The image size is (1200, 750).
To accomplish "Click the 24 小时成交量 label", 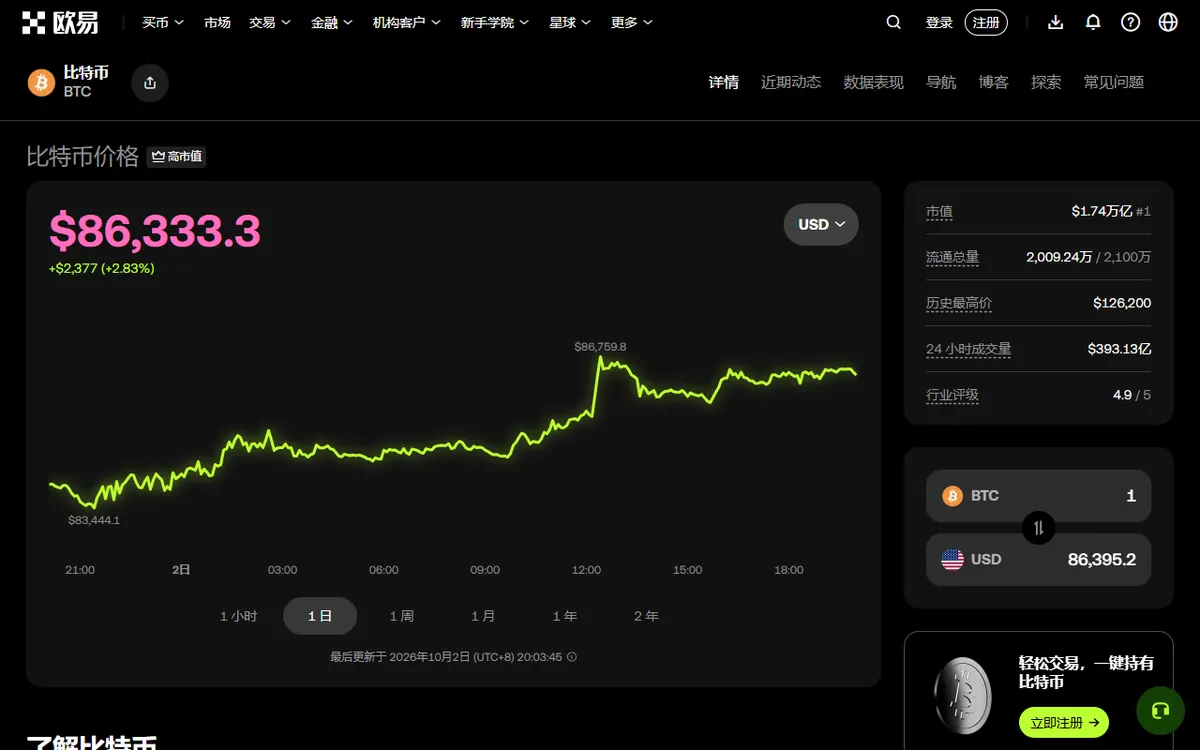I will click(x=969, y=349).
